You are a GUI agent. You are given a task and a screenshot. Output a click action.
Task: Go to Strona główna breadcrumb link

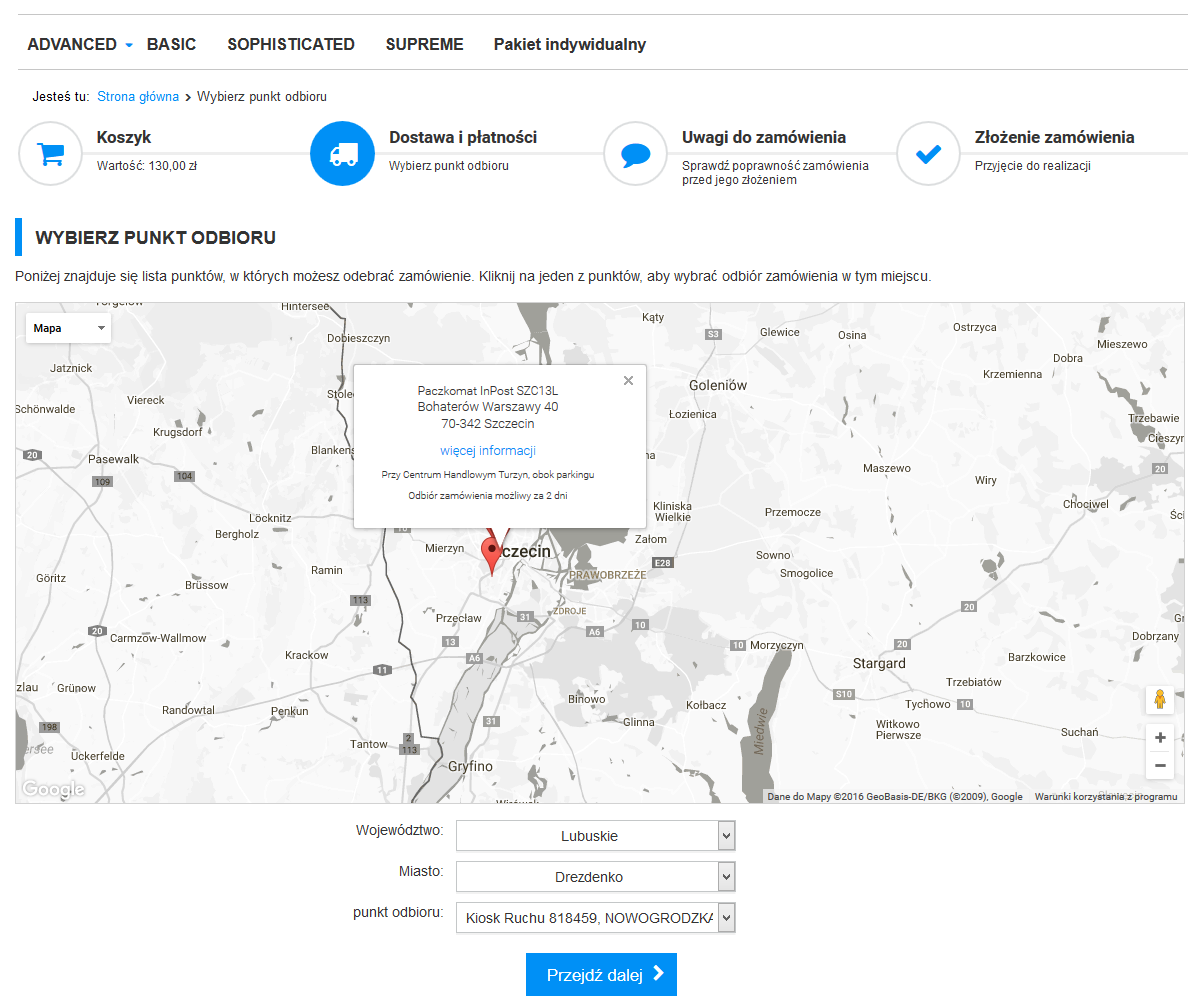point(138,97)
